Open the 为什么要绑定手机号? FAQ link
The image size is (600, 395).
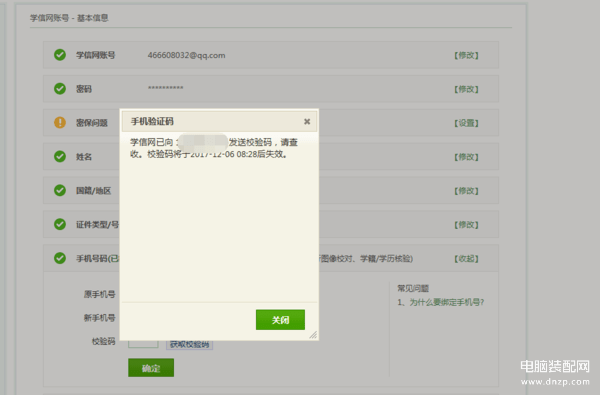click(447, 302)
